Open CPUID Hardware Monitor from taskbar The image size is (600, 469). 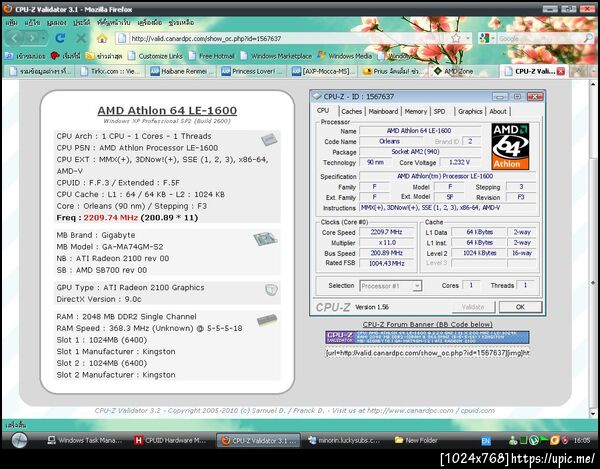click(170, 440)
